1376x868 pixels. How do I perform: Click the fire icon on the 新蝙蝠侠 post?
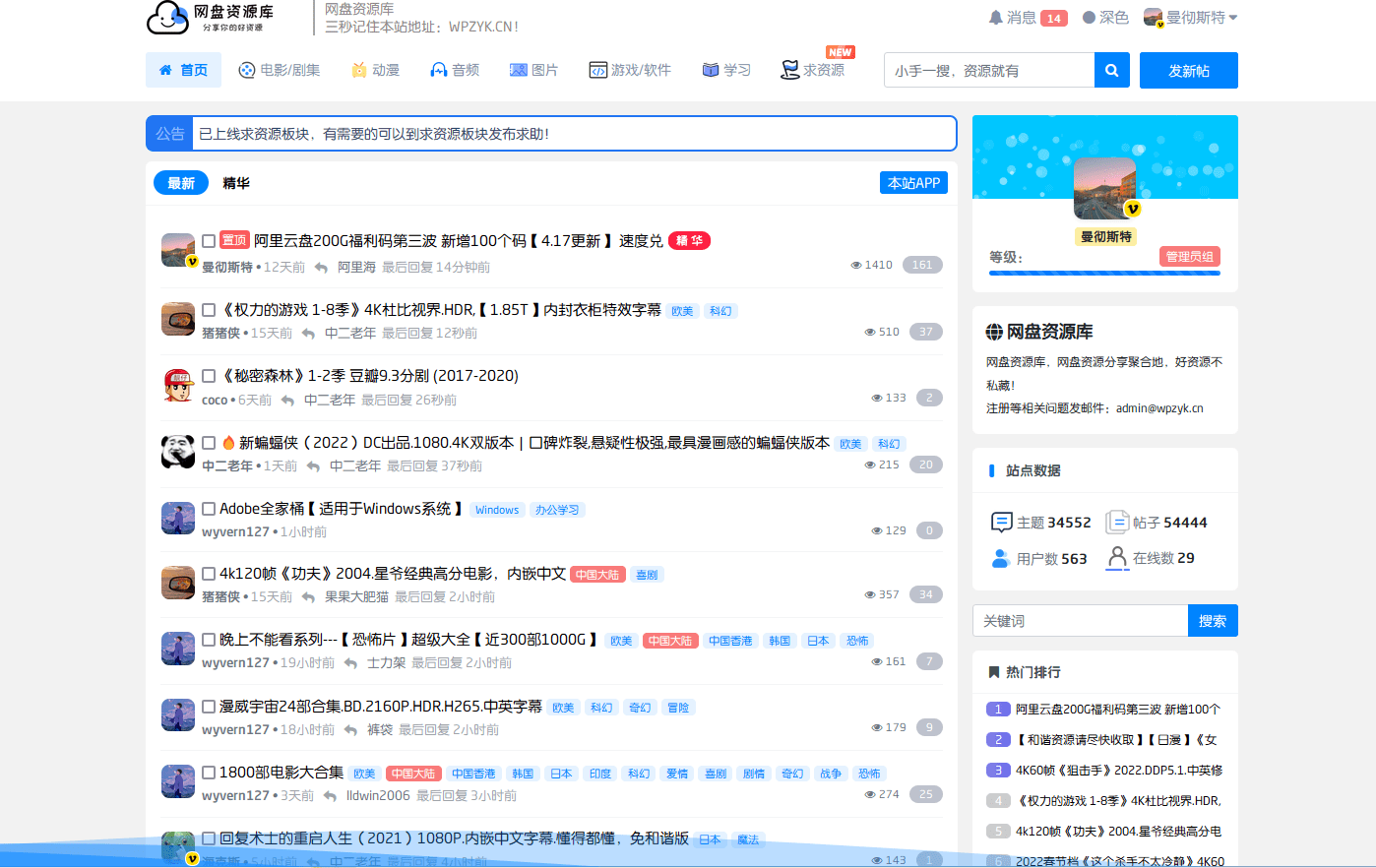228,443
